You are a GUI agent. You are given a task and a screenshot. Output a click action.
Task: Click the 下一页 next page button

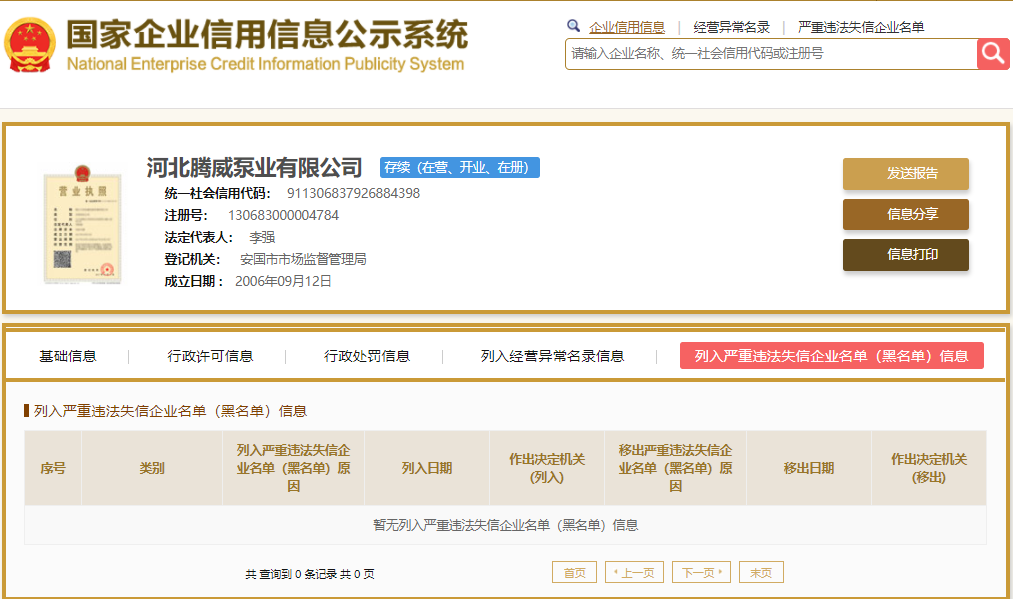coord(702,573)
